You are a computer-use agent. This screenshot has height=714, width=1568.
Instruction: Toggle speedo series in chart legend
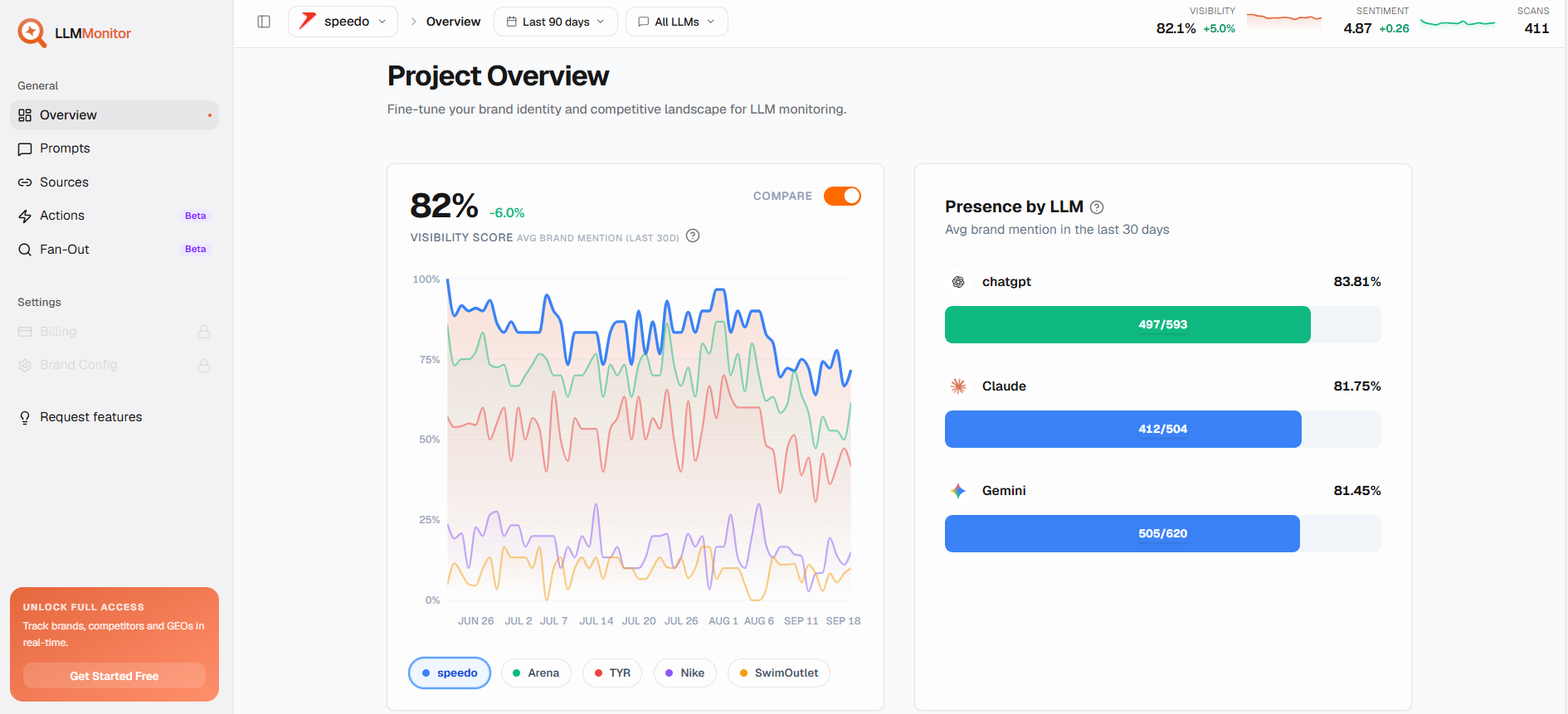click(450, 673)
